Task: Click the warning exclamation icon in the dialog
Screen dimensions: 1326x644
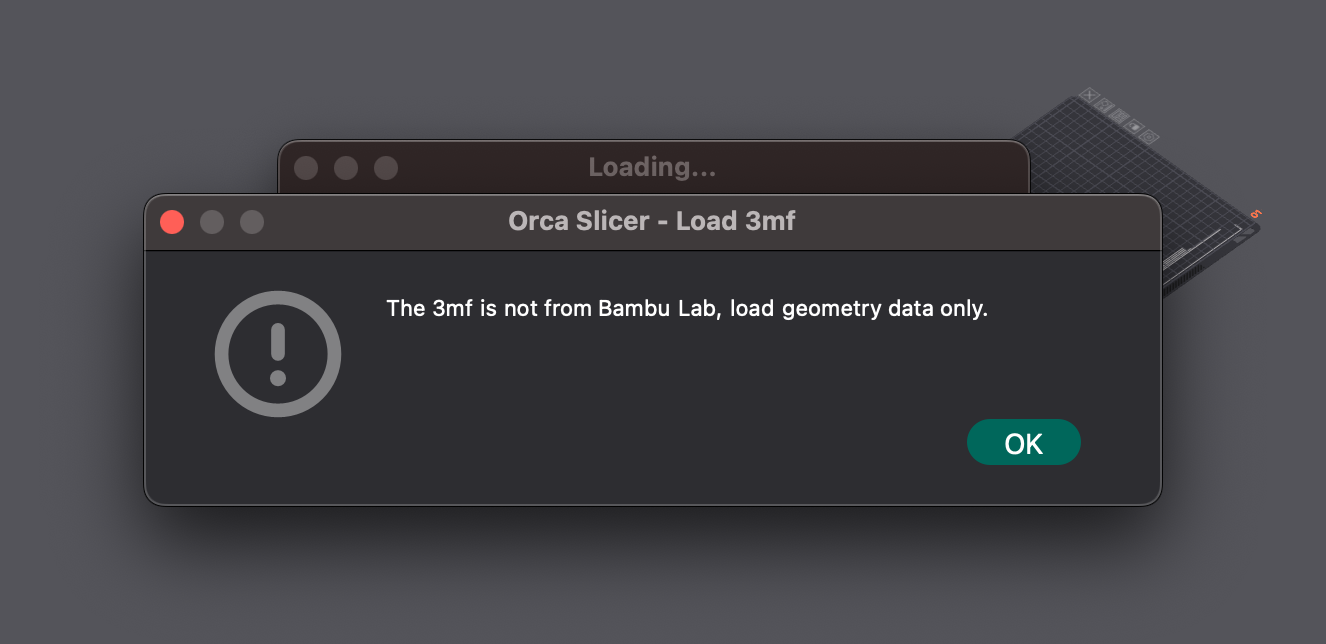Action: click(x=278, y=354)
